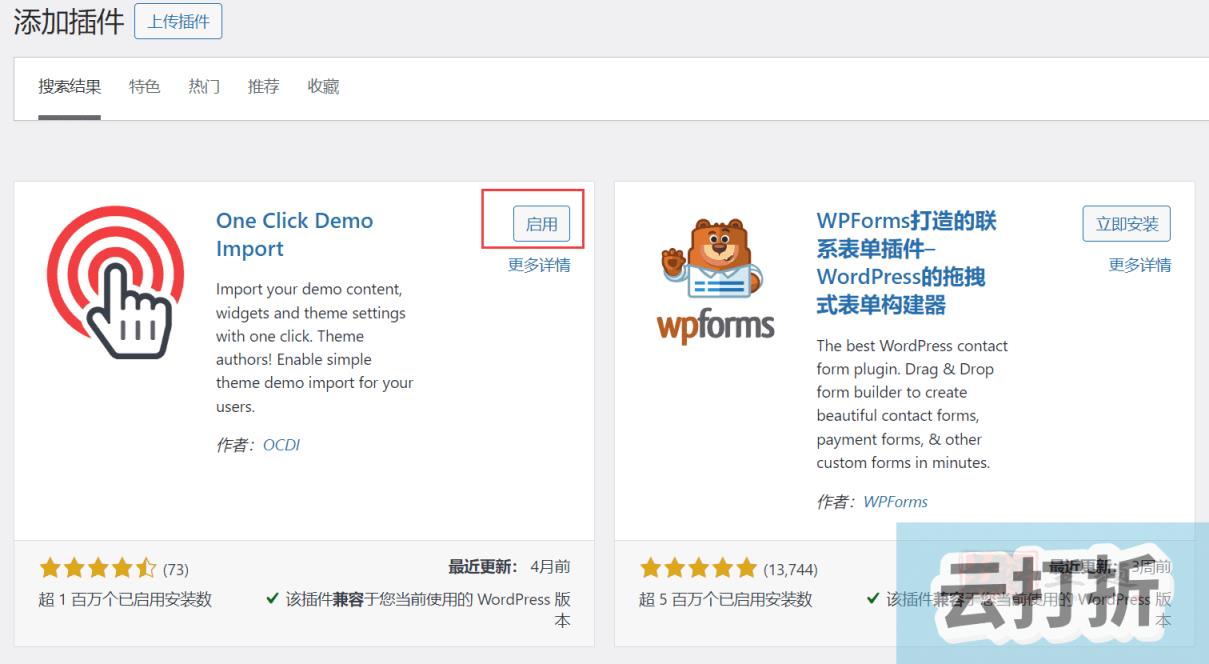Open the WPForms author link
This screenshot has height=664, width=1209.
[x=895, y=502]
